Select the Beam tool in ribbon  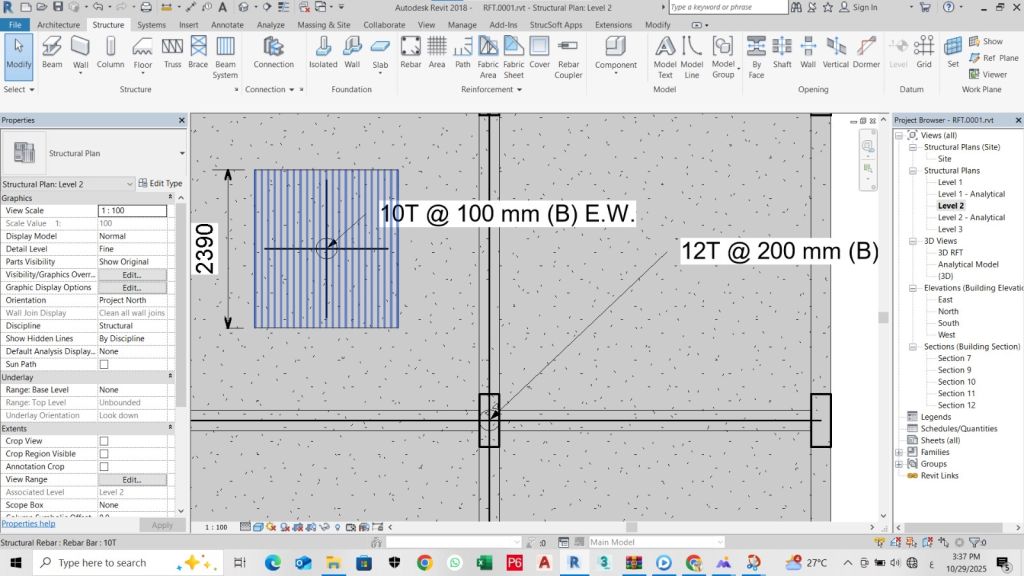[51, 52]
